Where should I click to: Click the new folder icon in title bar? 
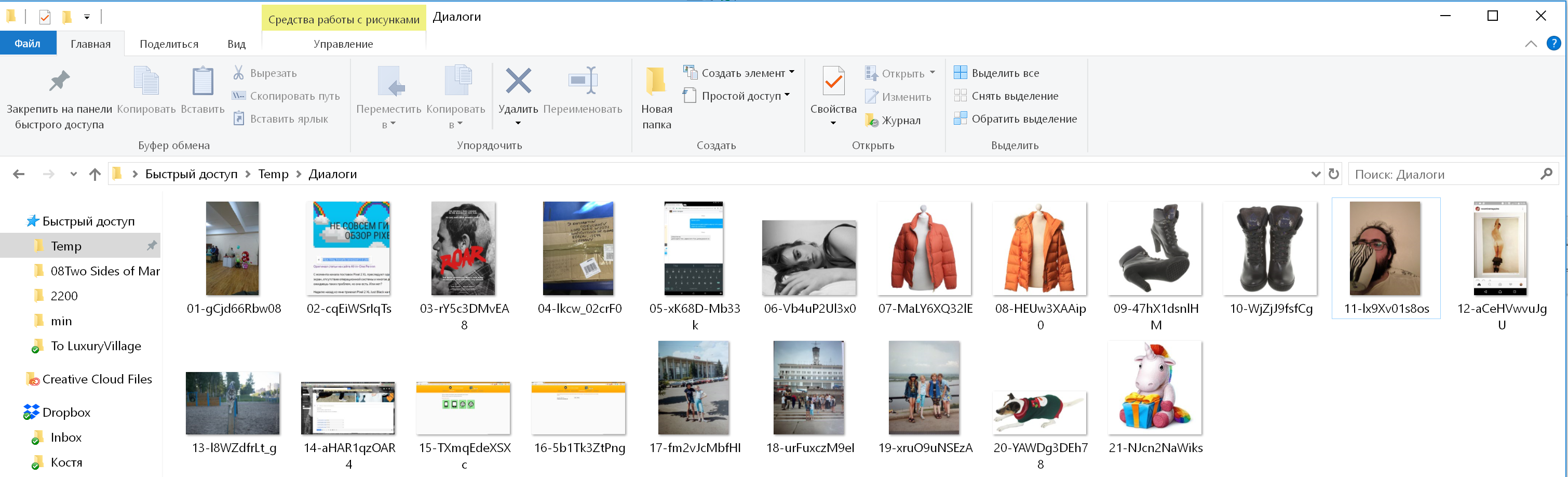coord(67,17)
